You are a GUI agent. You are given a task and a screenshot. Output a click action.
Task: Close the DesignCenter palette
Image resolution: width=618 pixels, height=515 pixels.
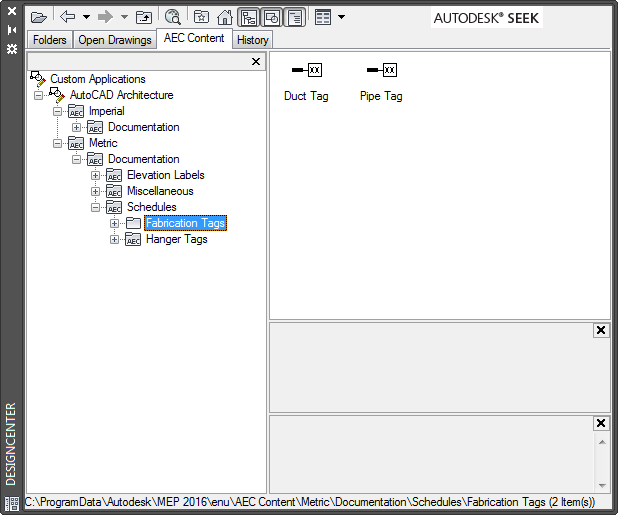coord(12,11)
